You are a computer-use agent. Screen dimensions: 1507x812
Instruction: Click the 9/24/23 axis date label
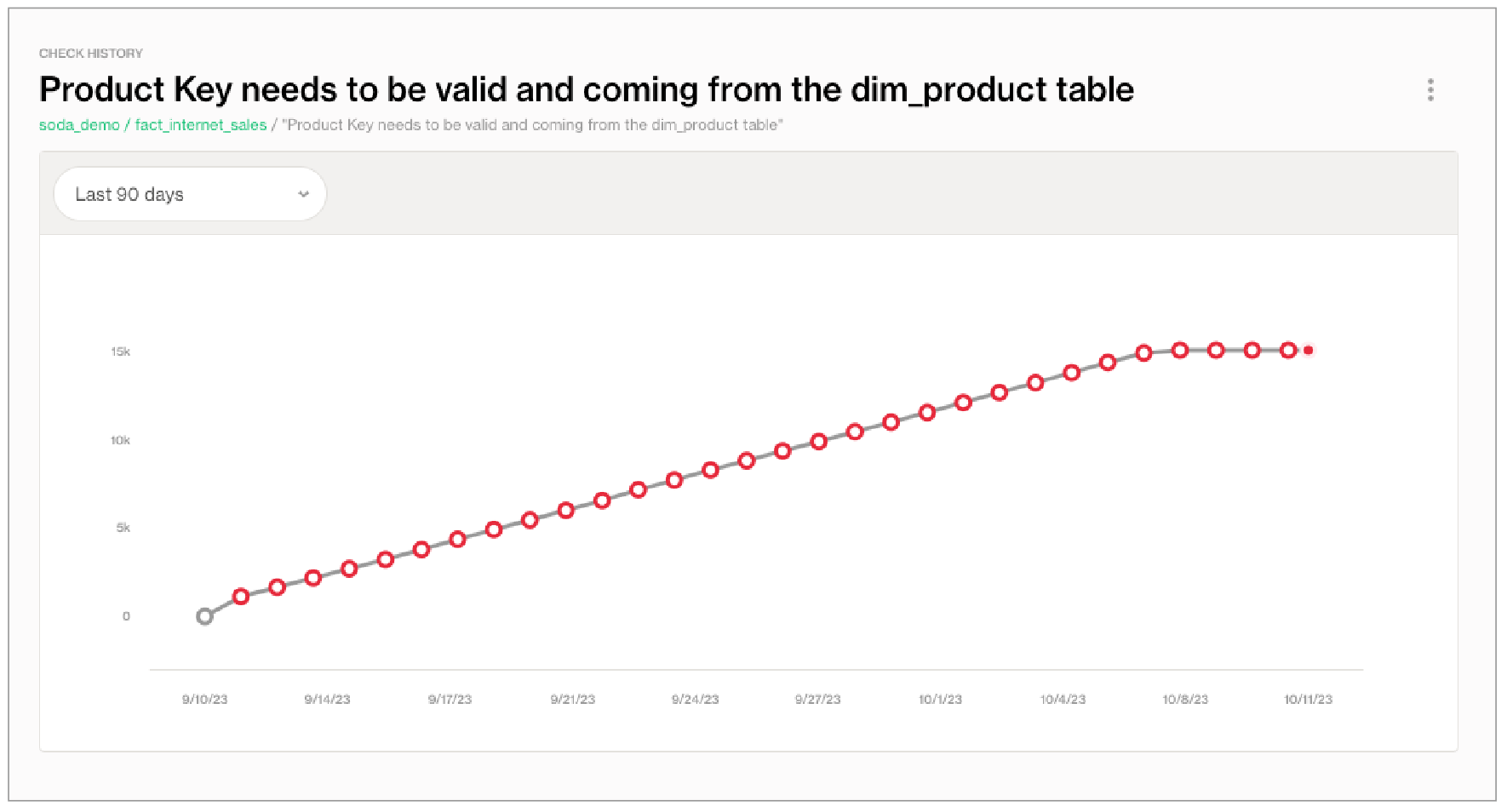(695, 699)
